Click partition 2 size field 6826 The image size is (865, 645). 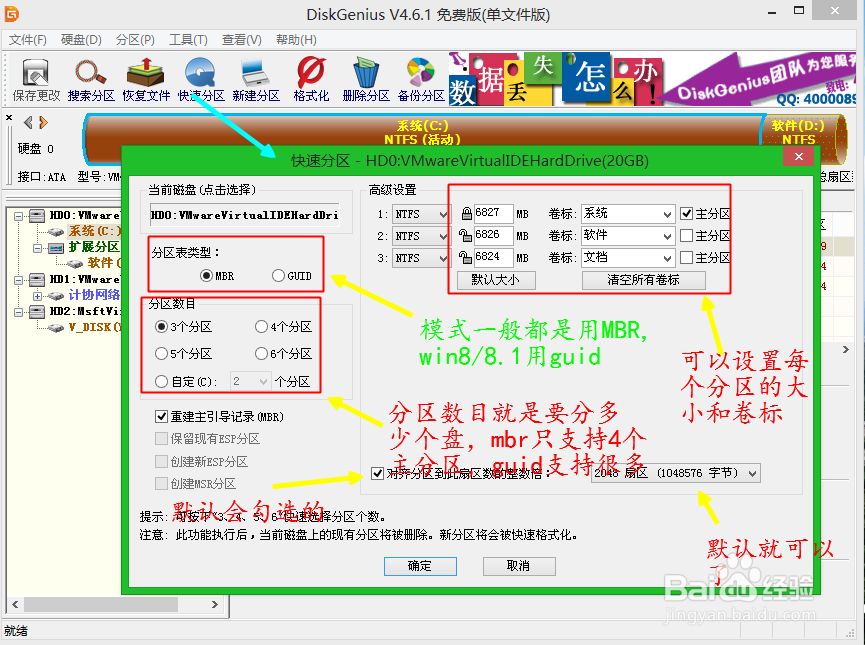click(x=493, y=235)
